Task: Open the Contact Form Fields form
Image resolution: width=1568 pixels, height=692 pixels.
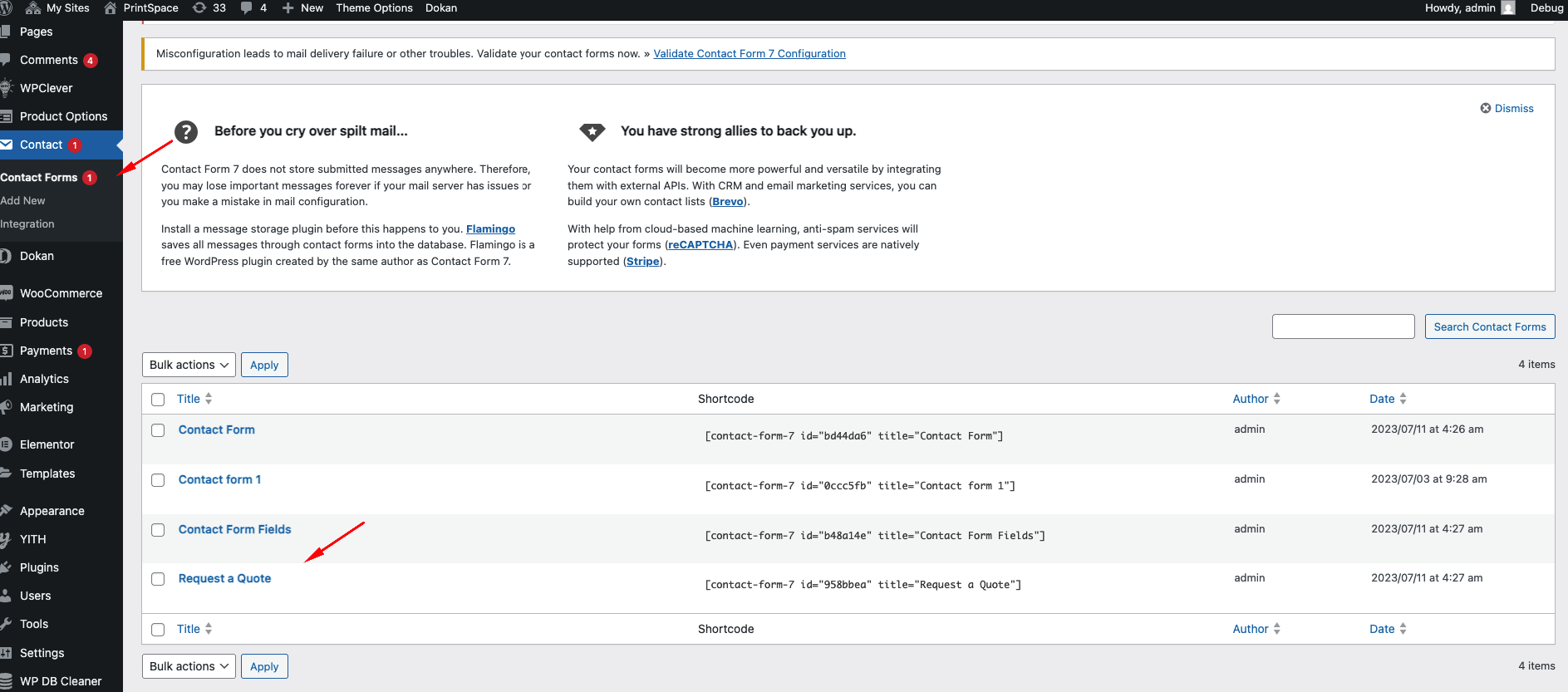Action: (x=234, y=529)
